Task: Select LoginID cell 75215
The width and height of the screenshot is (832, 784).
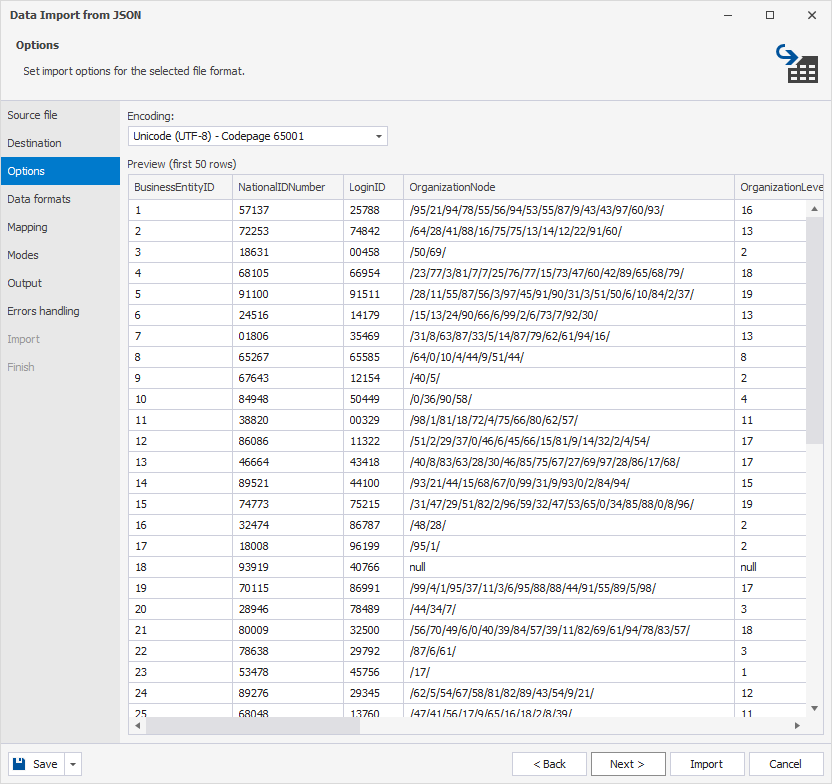Action: (374, 504)
